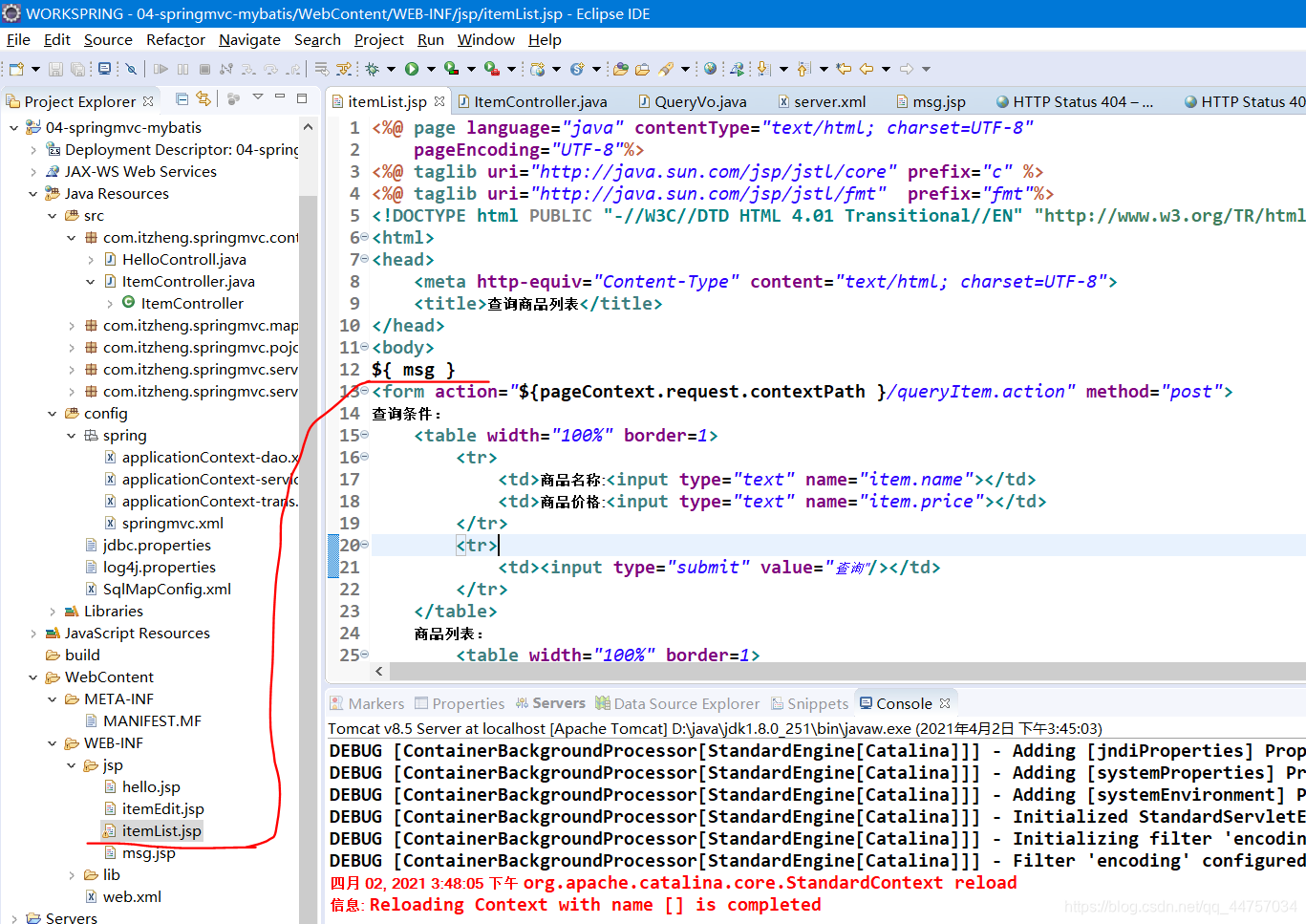Click the Back navigation arrow icon
The height and width of the screenshot is (924, 1306).
tap(867, 69)
